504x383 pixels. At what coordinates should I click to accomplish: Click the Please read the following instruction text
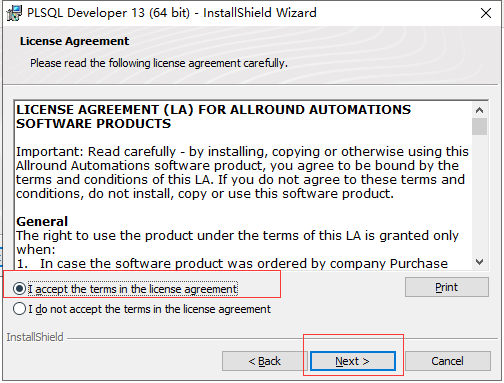159,63
